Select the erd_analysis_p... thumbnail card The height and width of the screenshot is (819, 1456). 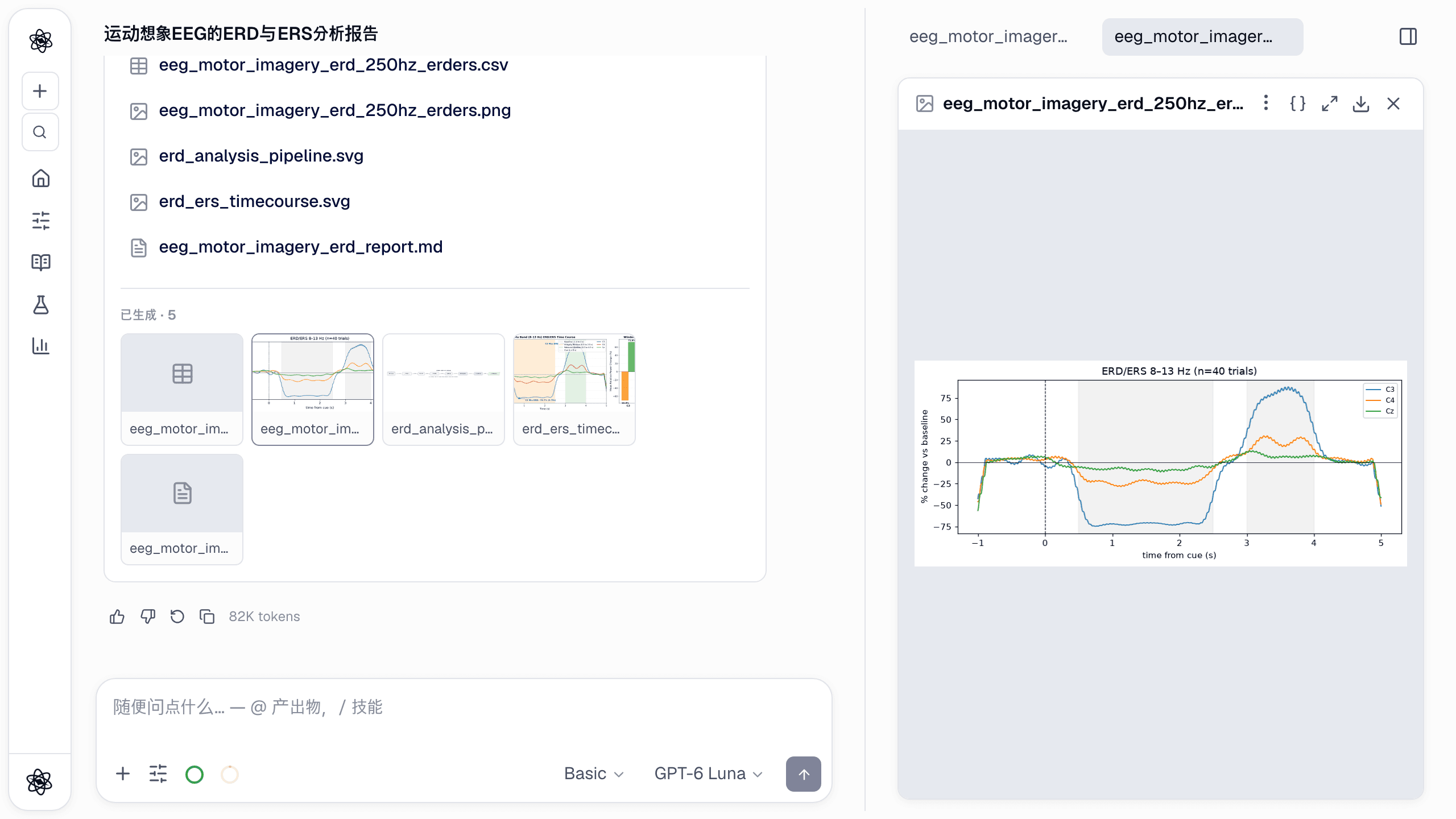pos(444,390)
